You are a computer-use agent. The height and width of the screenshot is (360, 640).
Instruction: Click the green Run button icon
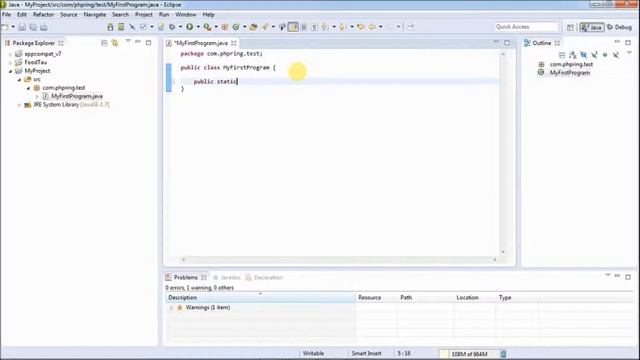189,27
